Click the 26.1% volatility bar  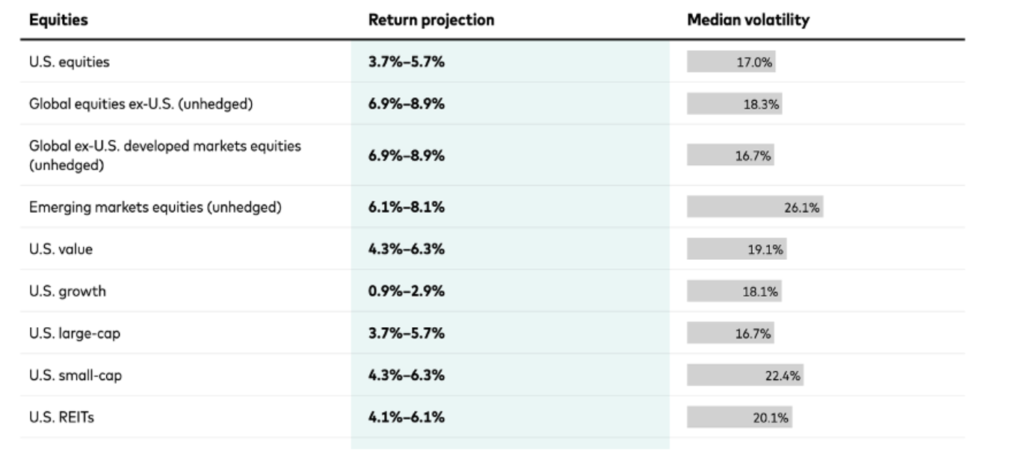point(754,207)
